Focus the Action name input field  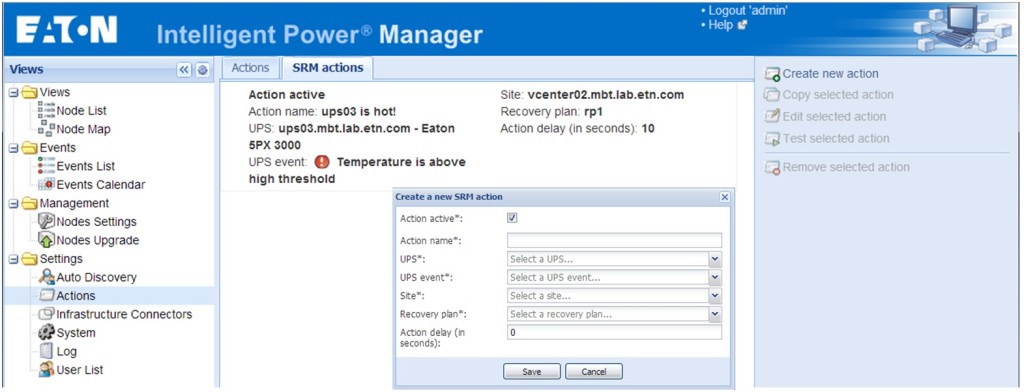[615, 240]
